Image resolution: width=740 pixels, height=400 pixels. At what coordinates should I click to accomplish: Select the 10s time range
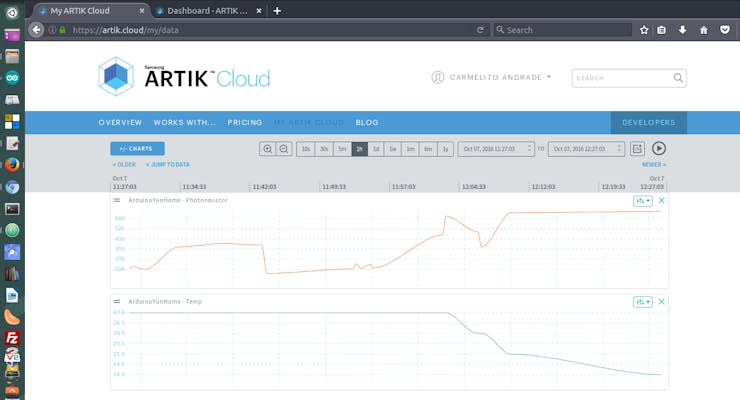point(306,149)
